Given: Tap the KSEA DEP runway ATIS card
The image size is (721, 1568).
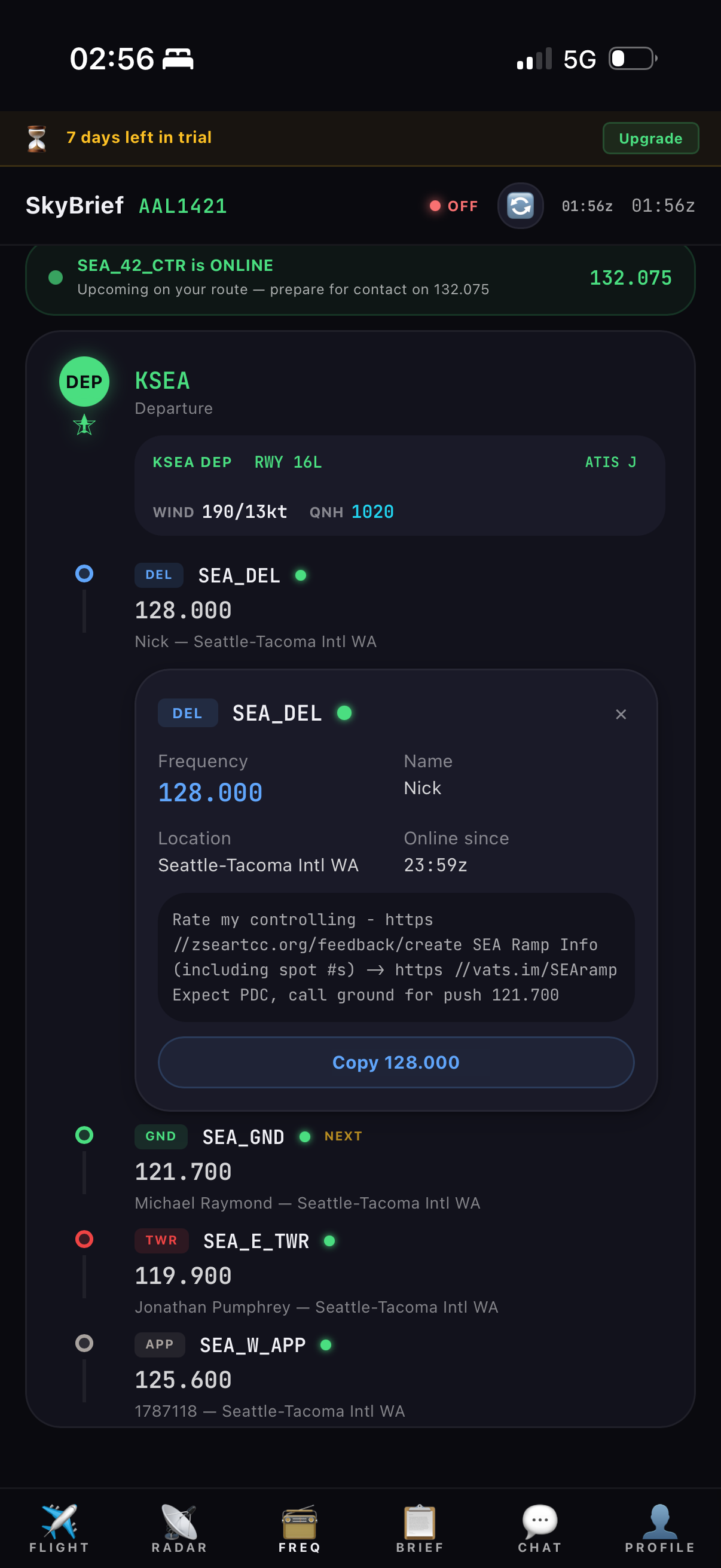Looking at the screenshot, I should coord(399,486).
